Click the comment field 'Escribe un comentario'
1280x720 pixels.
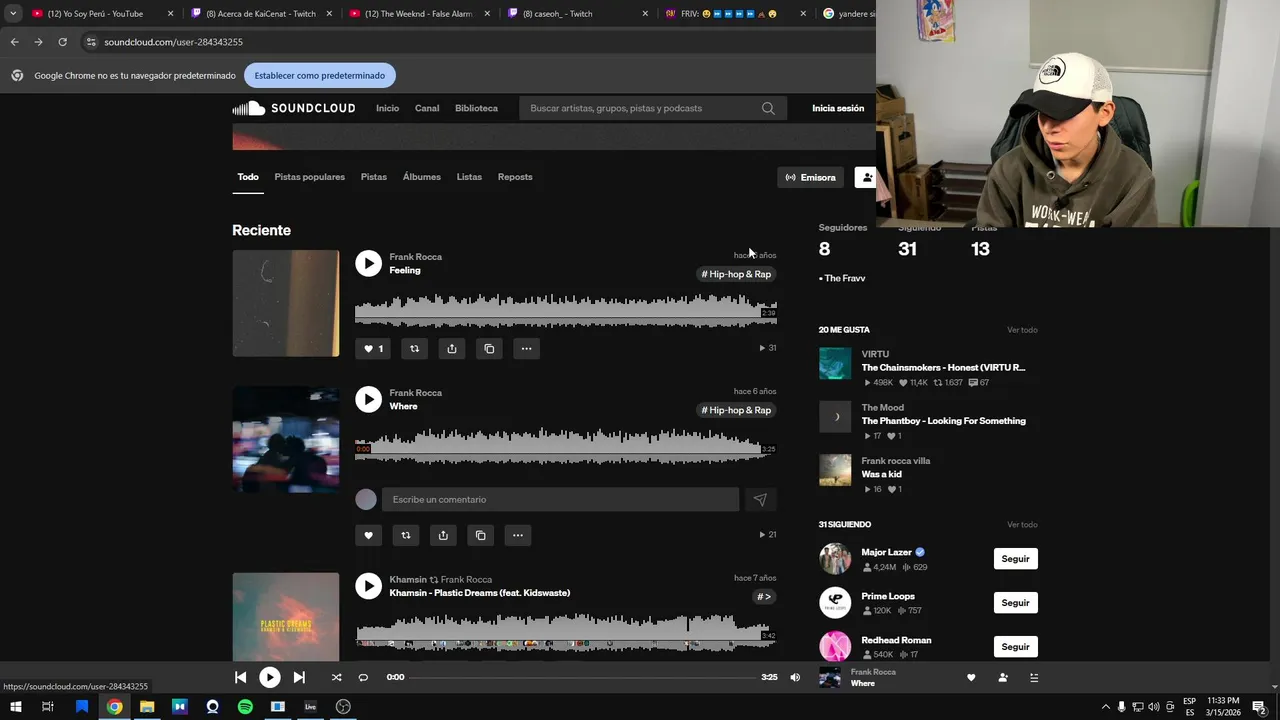click(x=560, y=499)
